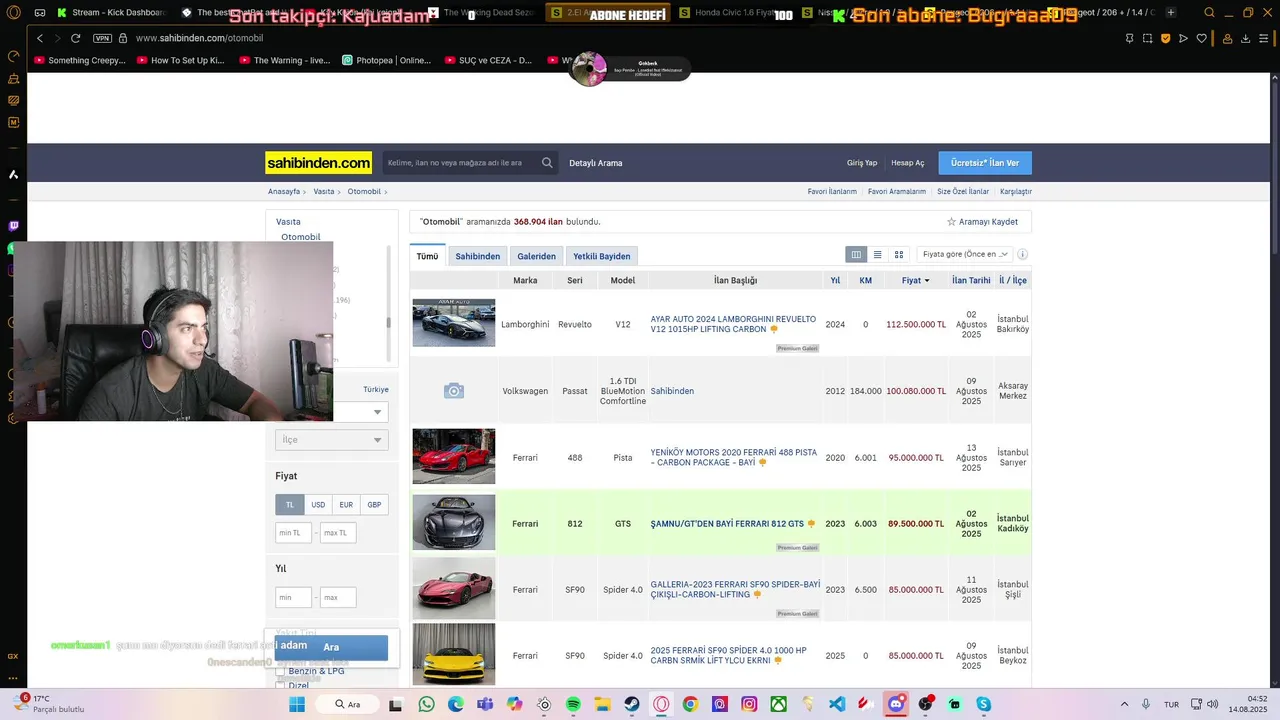Select GBP currency toggle

[374, 505]
